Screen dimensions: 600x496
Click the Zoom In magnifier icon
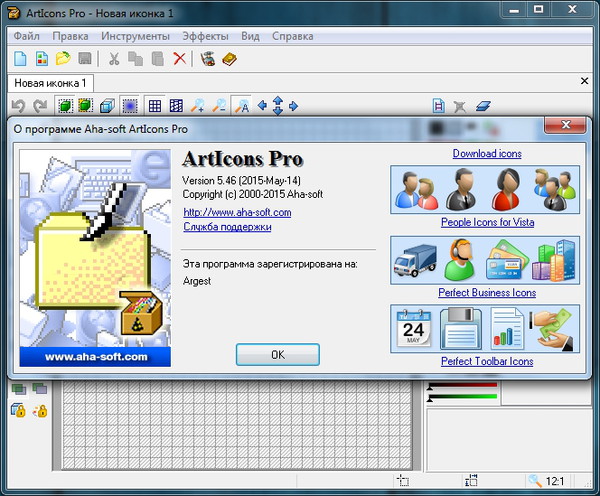coord(198,105)
